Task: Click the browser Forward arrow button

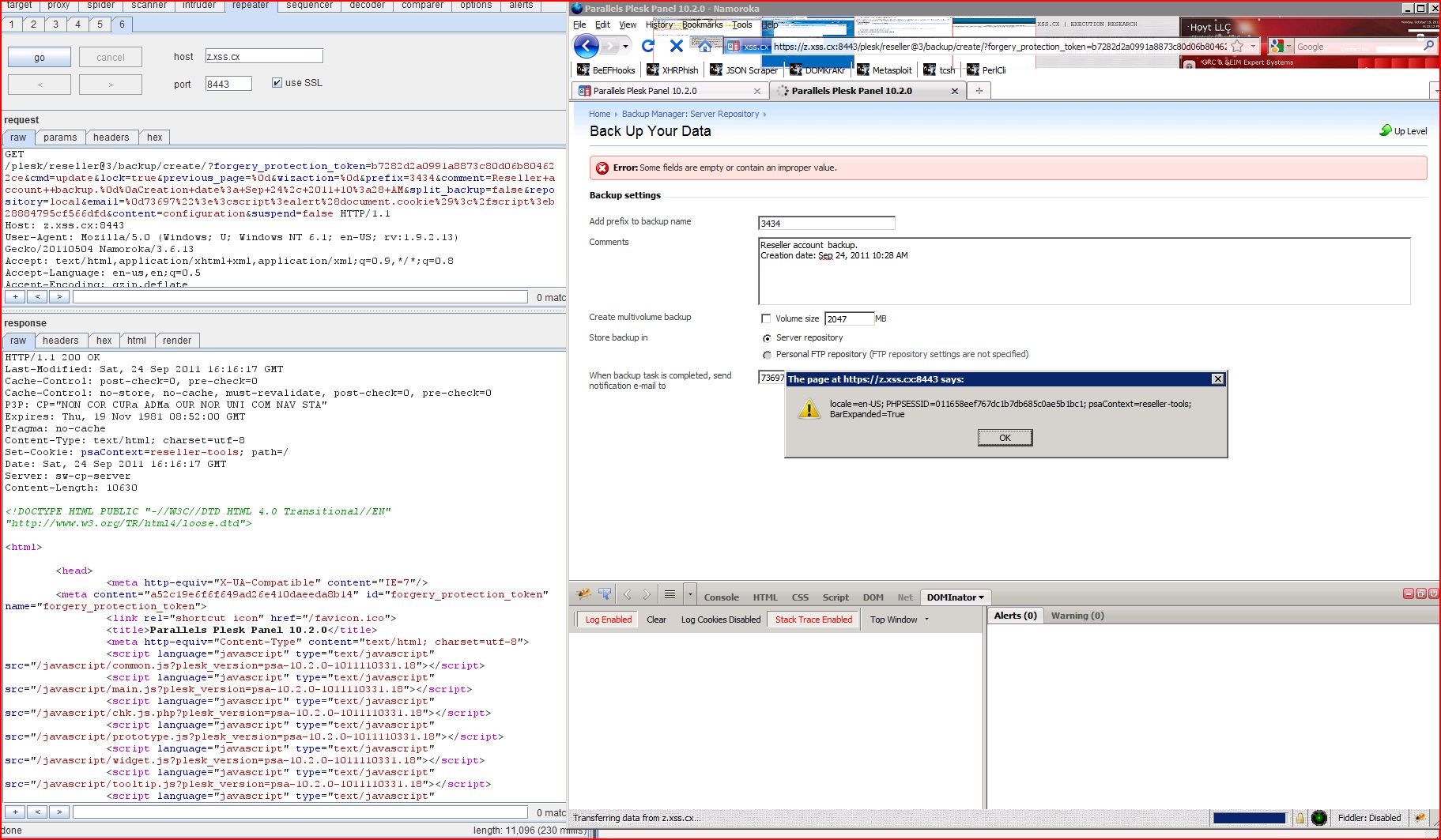Action: pos(609,47)
